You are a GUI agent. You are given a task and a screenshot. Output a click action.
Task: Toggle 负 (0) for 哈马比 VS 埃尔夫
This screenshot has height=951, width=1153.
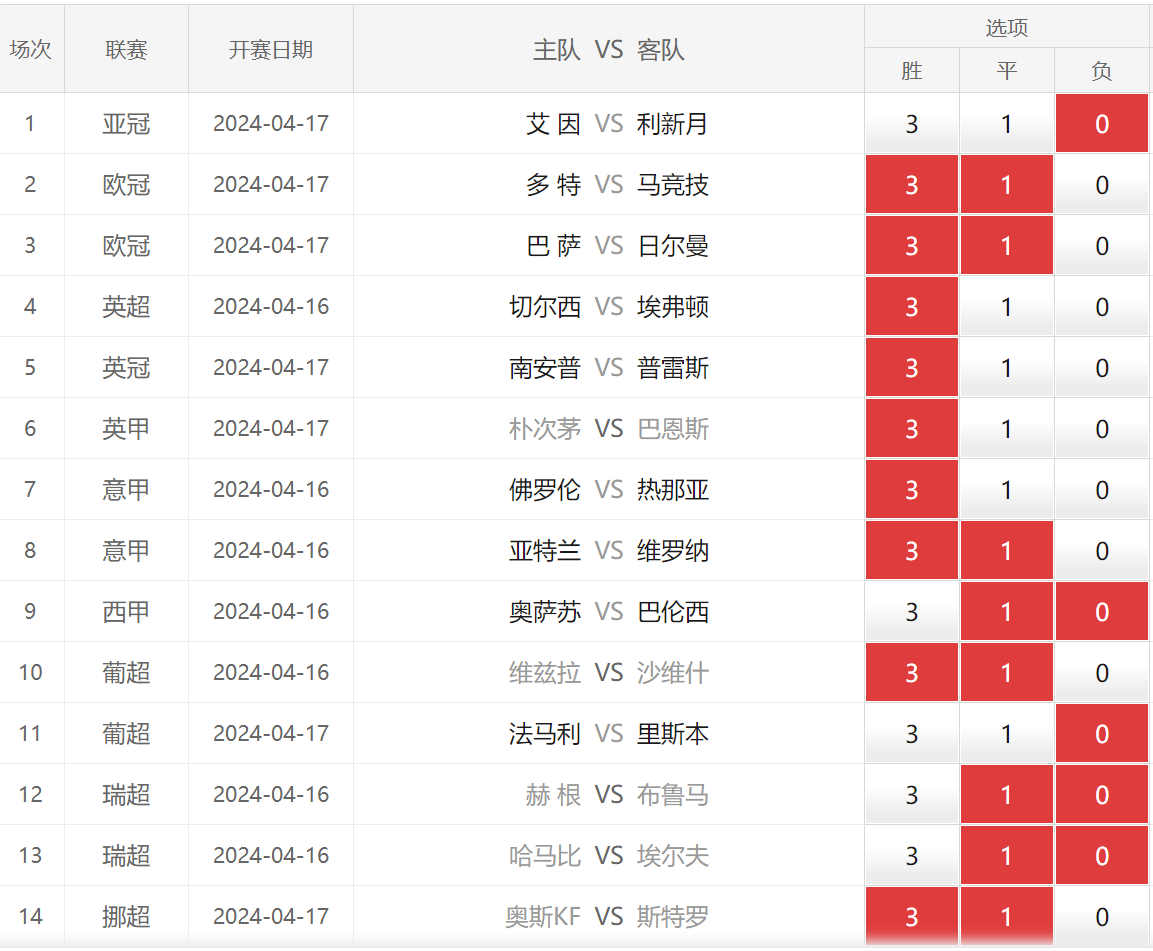click(x=1102, y=856)
